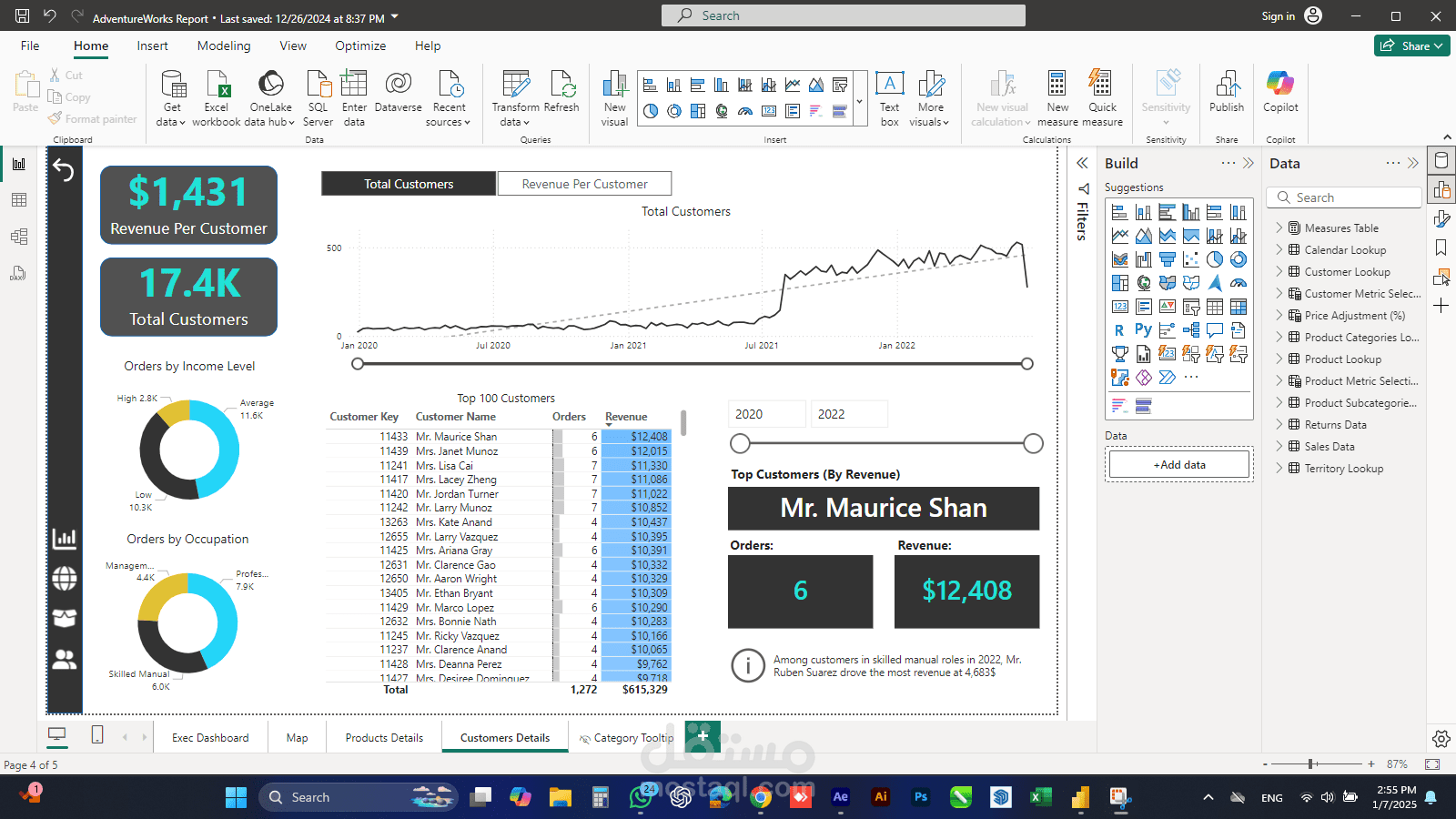Viewport: 1456px width, 819px height.
Task: Insert a Text box
Action: click(x=889, y=97)
